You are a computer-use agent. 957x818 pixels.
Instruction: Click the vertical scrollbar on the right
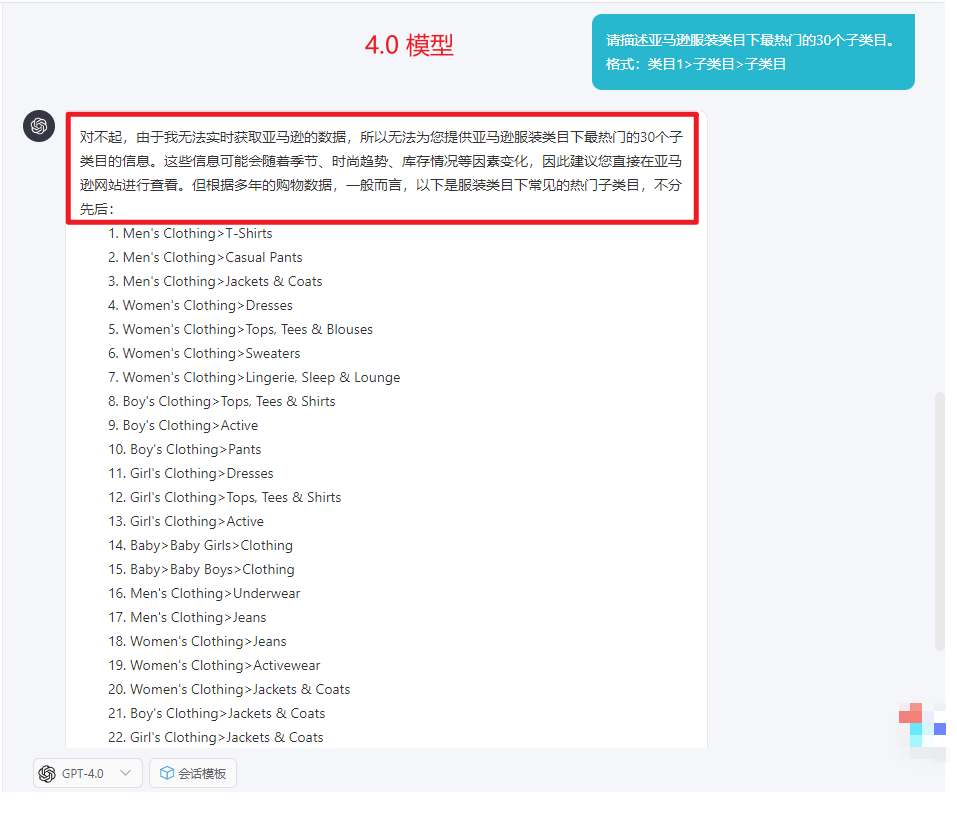tap(940, 522)
